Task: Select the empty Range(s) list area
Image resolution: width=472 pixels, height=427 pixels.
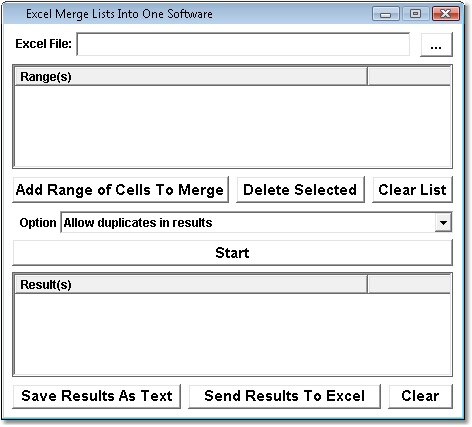Action: 232,126
